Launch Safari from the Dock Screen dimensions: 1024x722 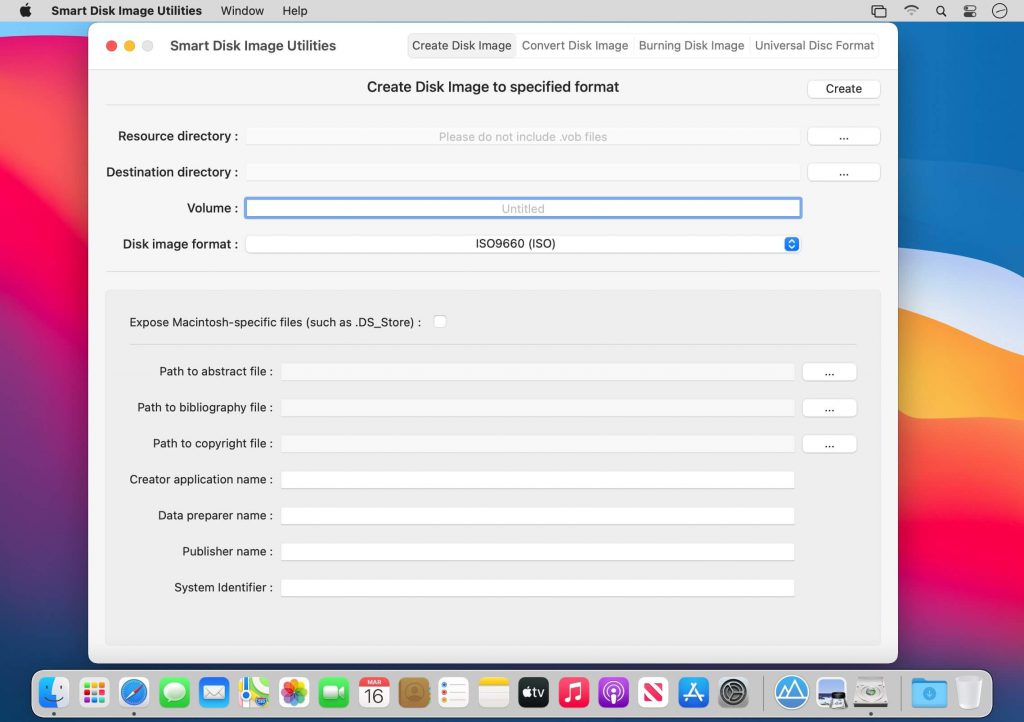(x=133, y=691)
